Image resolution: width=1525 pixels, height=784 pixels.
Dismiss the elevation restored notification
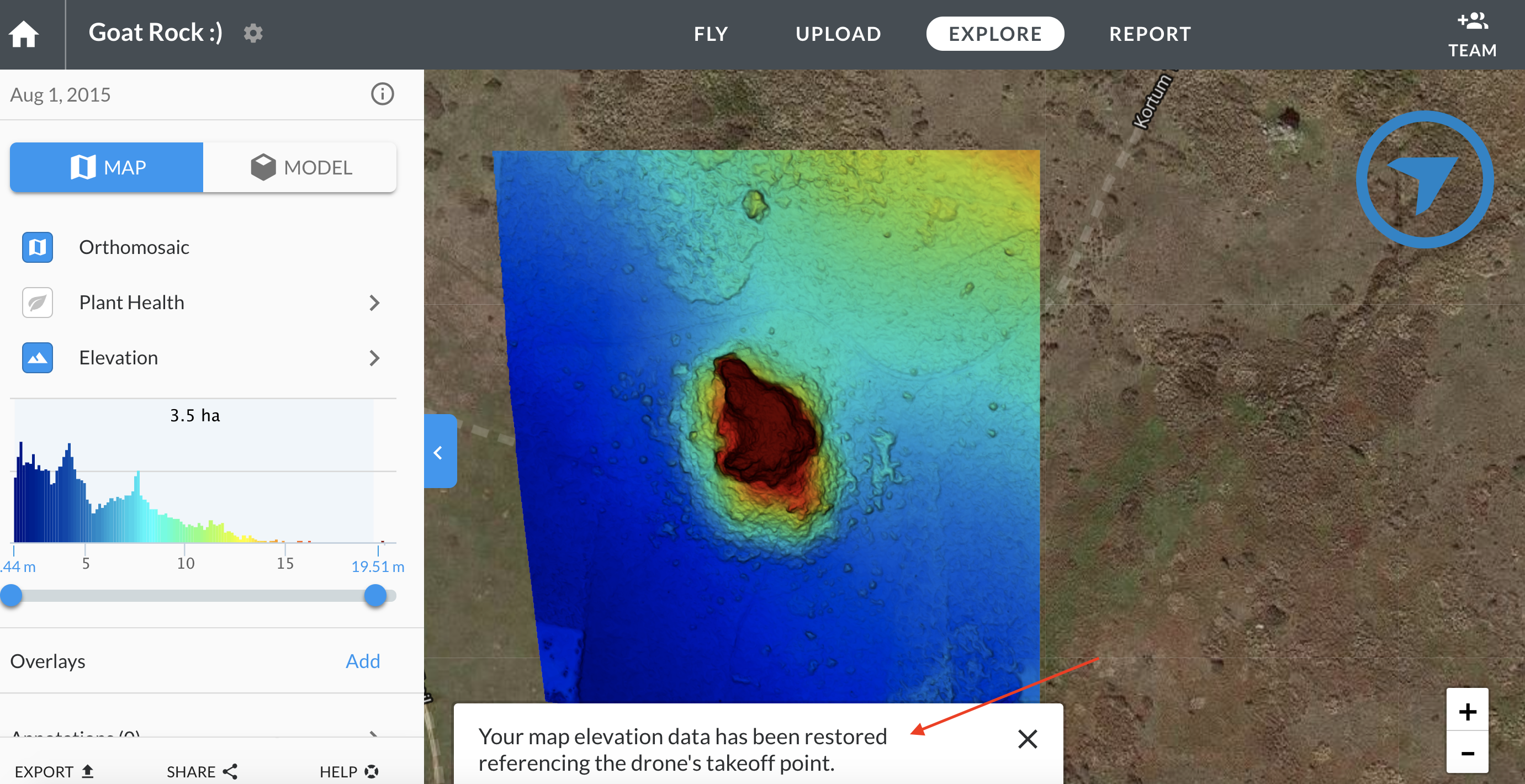(x=1027, y=738)
